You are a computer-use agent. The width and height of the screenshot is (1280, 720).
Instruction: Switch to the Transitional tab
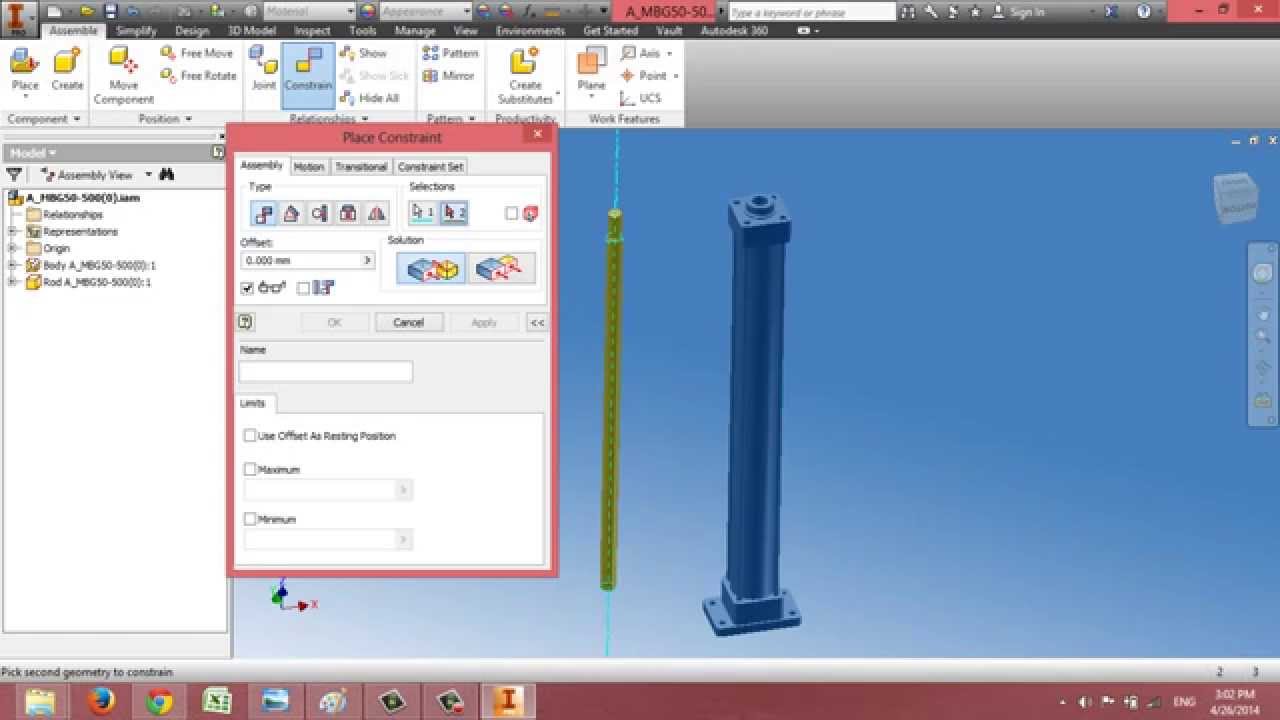[360, 167]
